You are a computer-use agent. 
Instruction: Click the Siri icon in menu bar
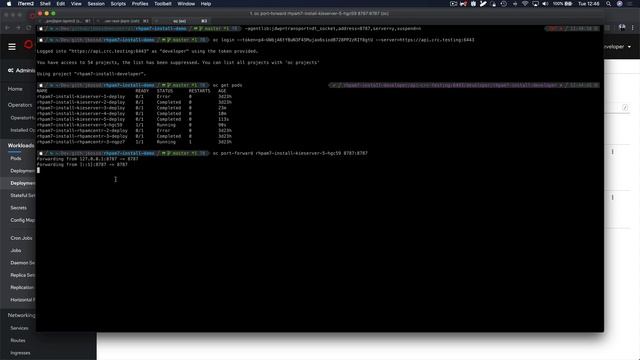tap(620, 4)
